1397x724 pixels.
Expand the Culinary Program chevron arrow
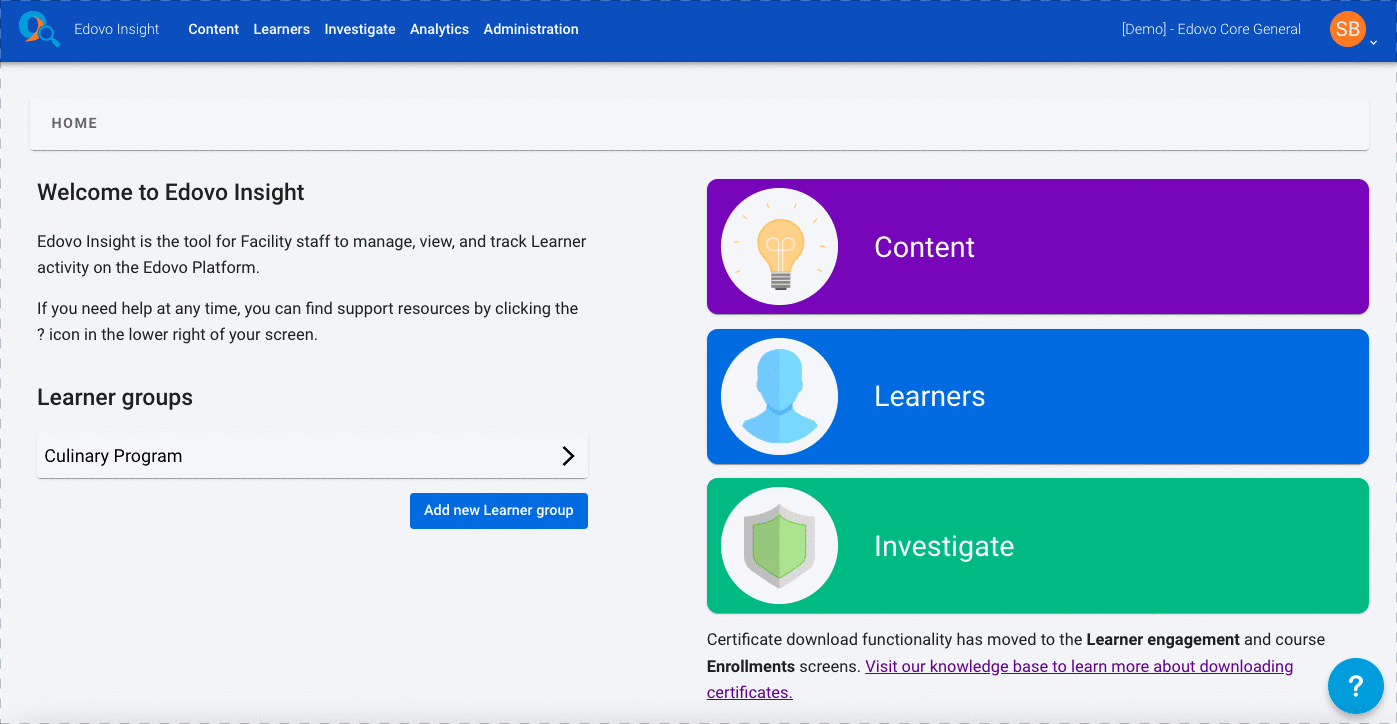(568, 456)
